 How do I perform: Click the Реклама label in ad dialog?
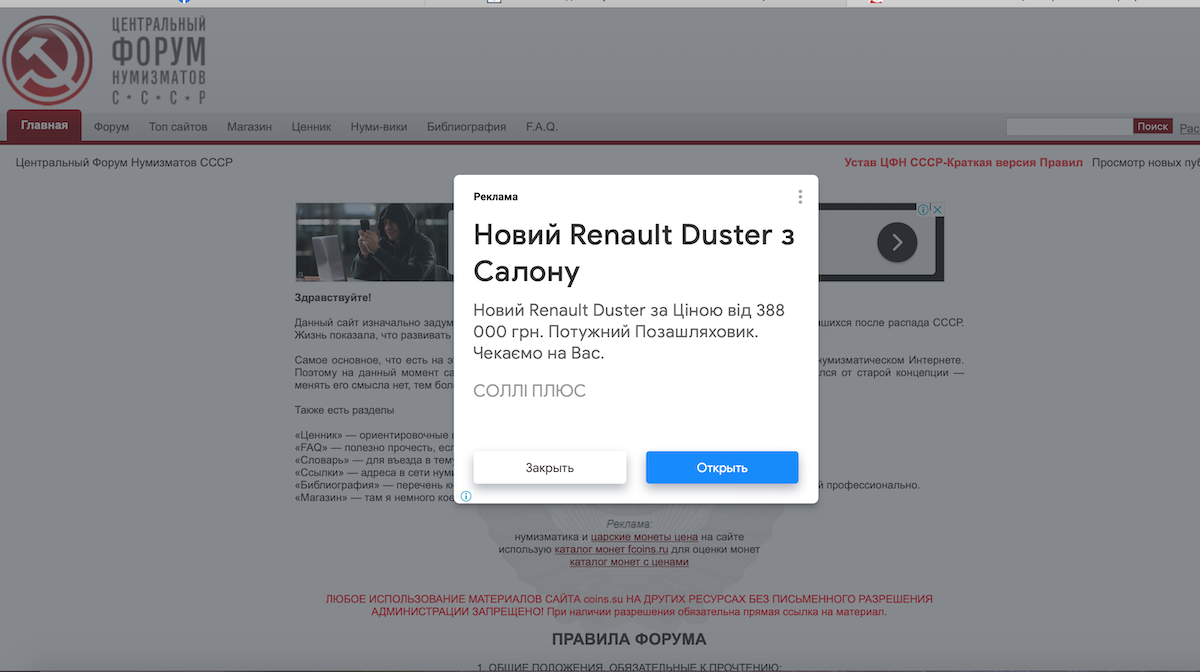click(496, 197)
